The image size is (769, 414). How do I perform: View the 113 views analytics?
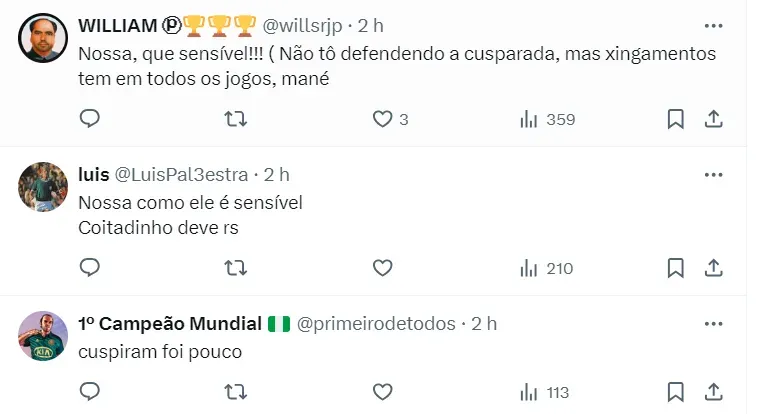[545, 392]
